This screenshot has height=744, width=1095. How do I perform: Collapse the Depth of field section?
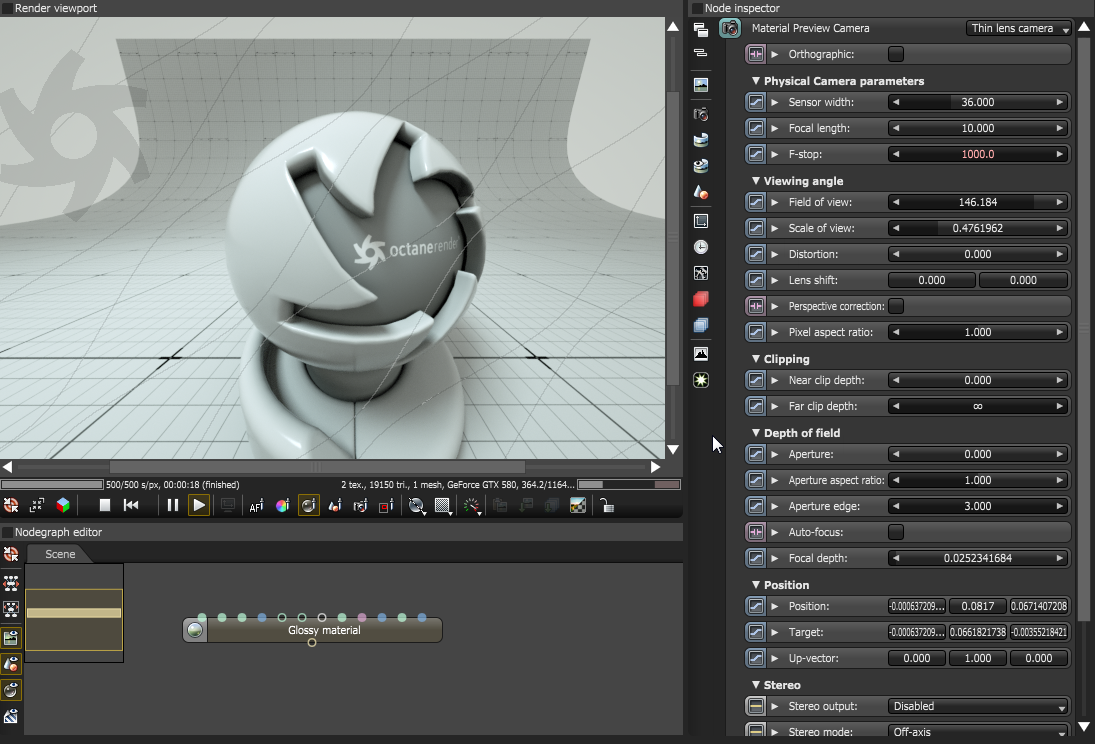(x=756, y=433)
